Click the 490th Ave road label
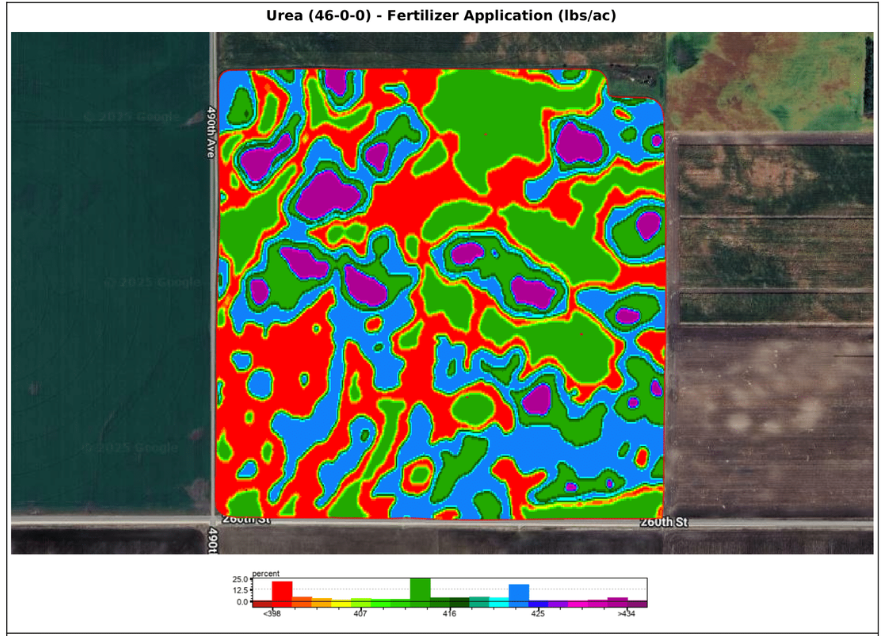Viewport: 892px width, 636px height. pyautogui.click(x=211, y=132)
